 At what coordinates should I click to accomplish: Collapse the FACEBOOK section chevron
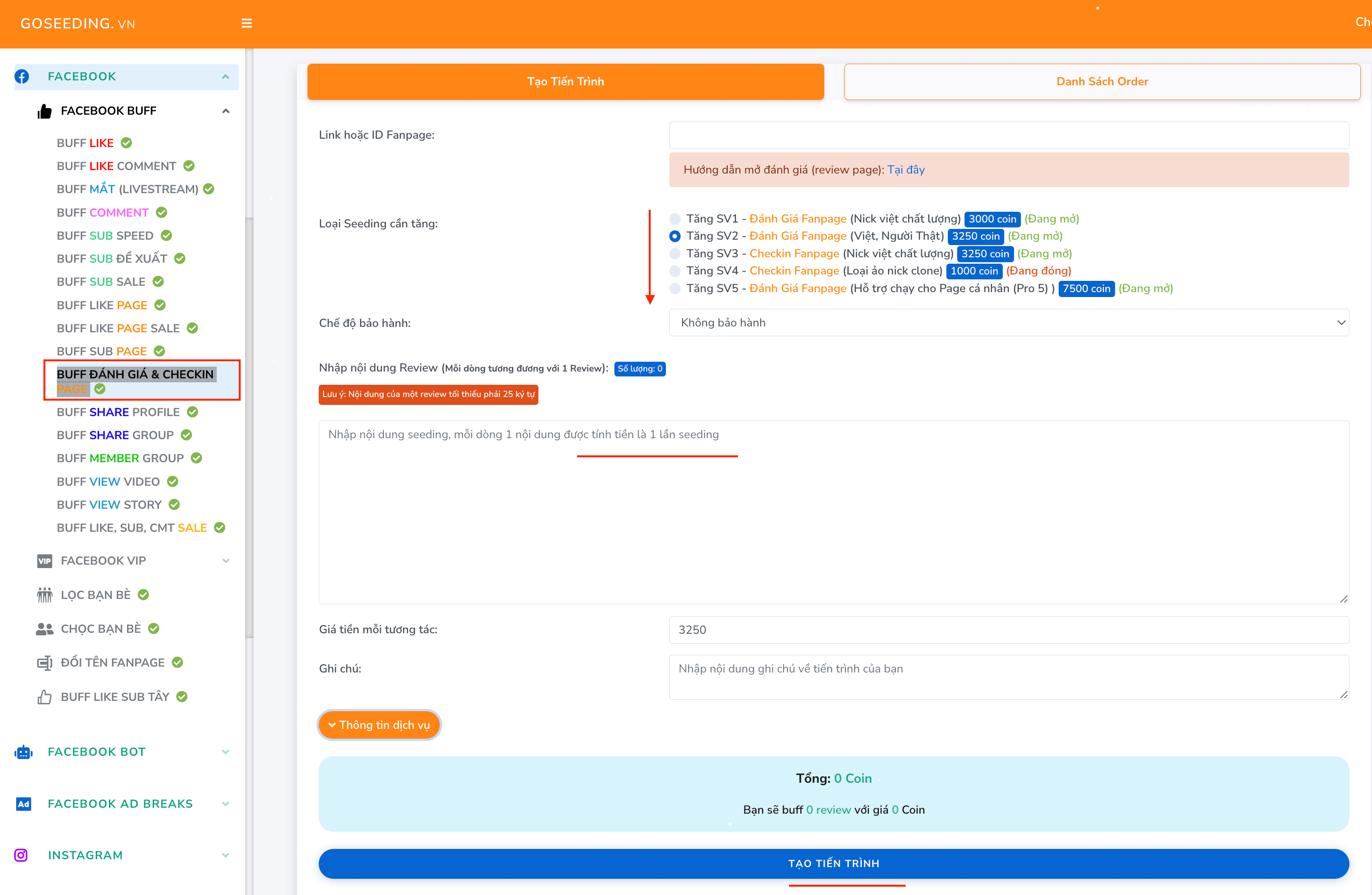pos(226,76)
